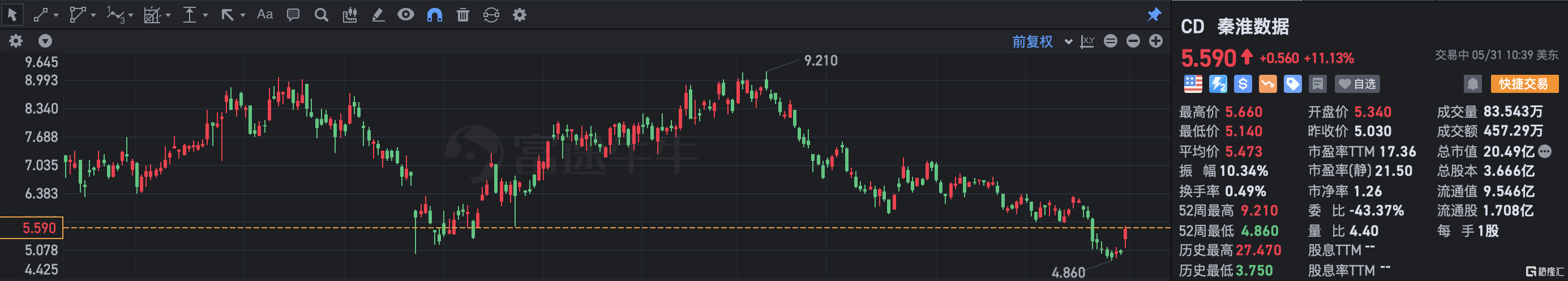Open the candlestick ruler measure tool
The height and width of the screenshot is (281, 1568).
(x=349, y=15)
